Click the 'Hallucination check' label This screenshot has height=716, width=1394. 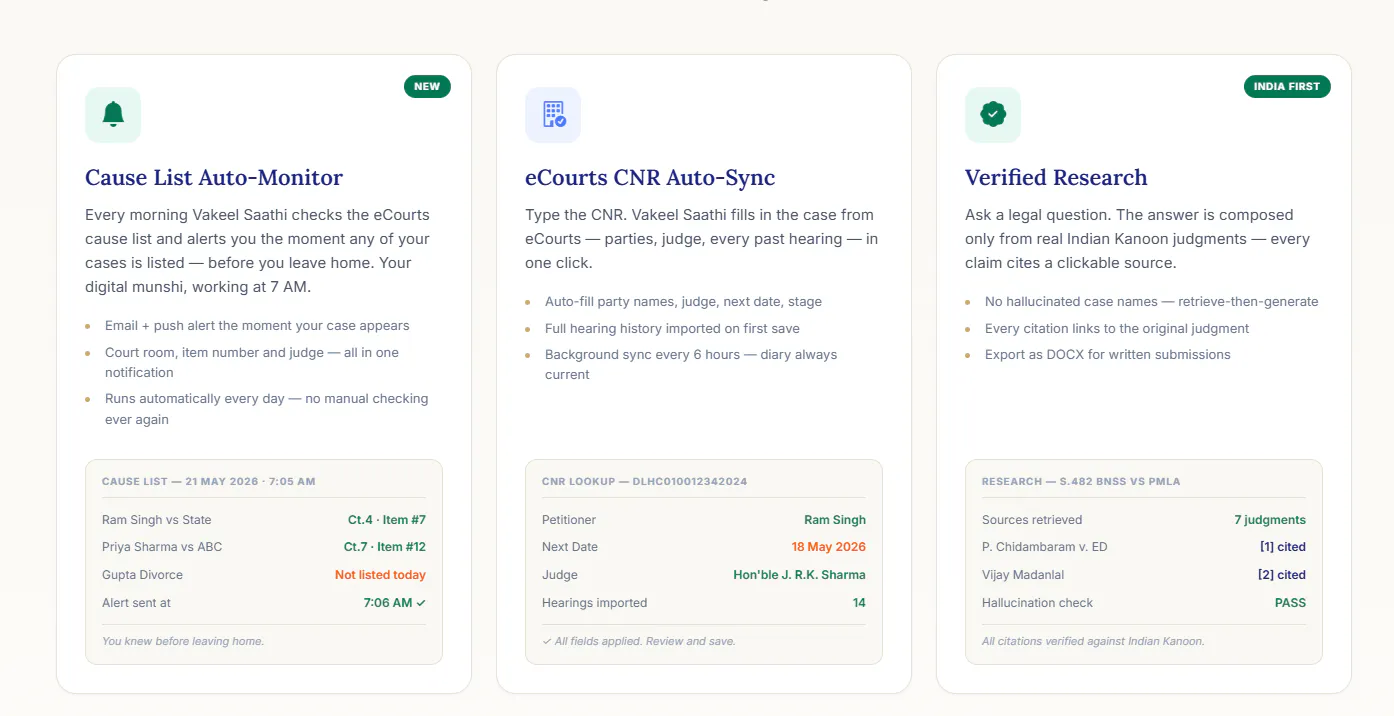click(x=1038, y=603)
